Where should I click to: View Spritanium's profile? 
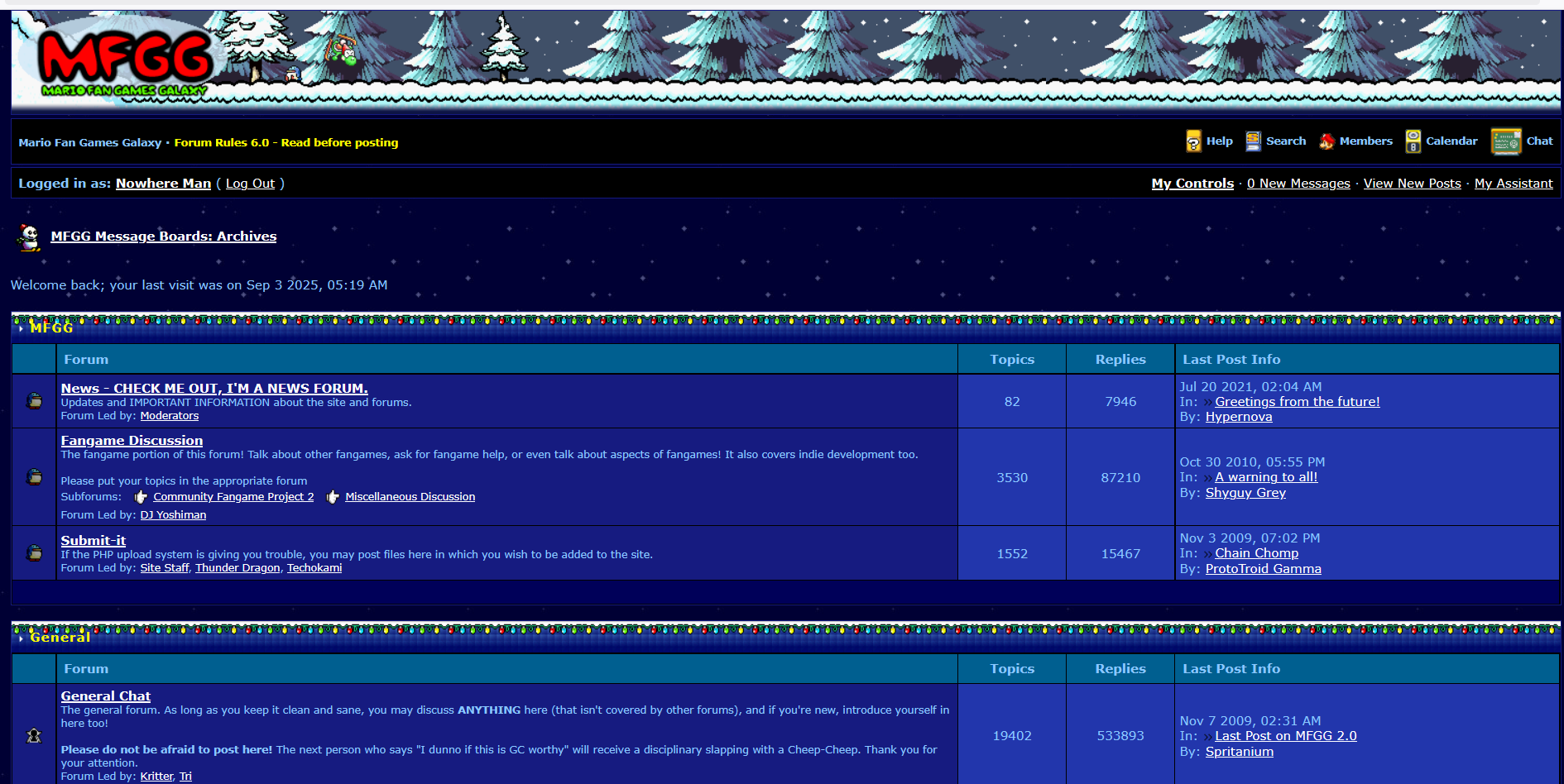click(x=1240, y=752)
